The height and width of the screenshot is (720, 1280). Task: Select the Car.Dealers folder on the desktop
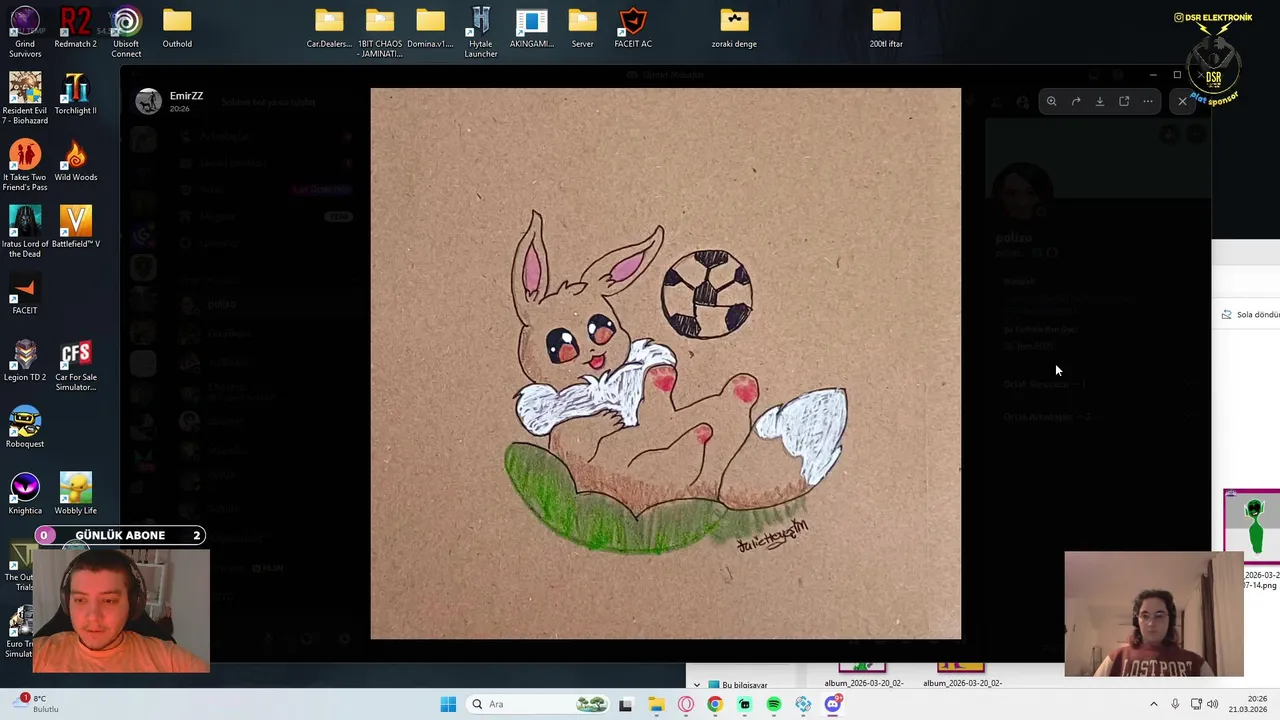329,28
